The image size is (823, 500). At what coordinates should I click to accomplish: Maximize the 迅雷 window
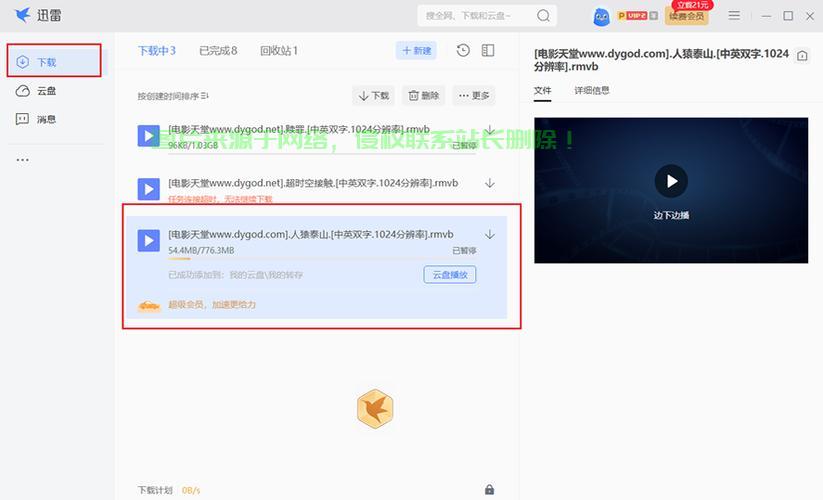[788, 16]
